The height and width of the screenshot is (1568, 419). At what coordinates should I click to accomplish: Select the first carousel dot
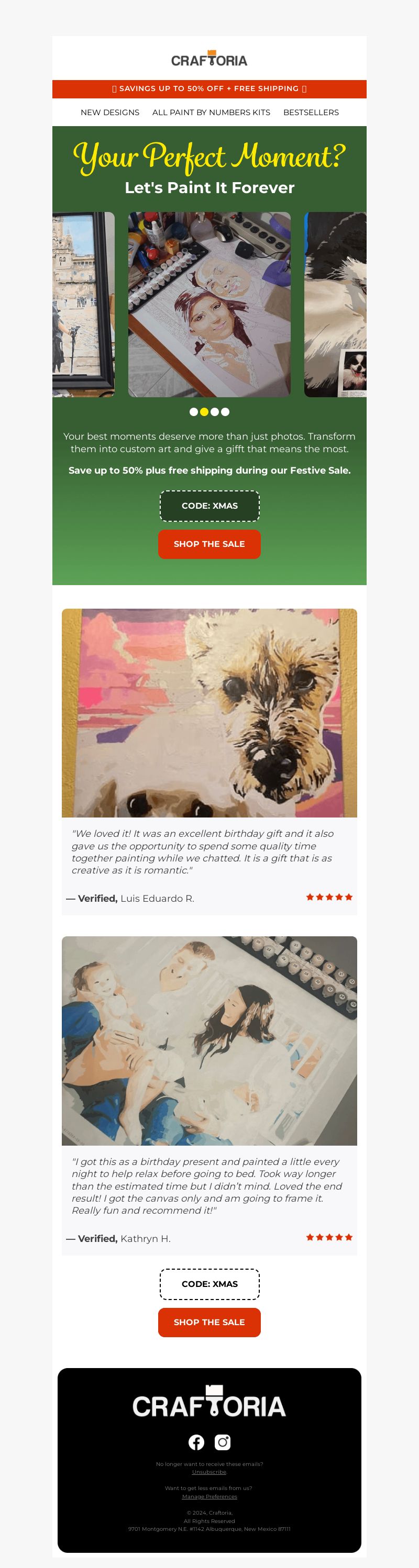[x=194, y=412]
